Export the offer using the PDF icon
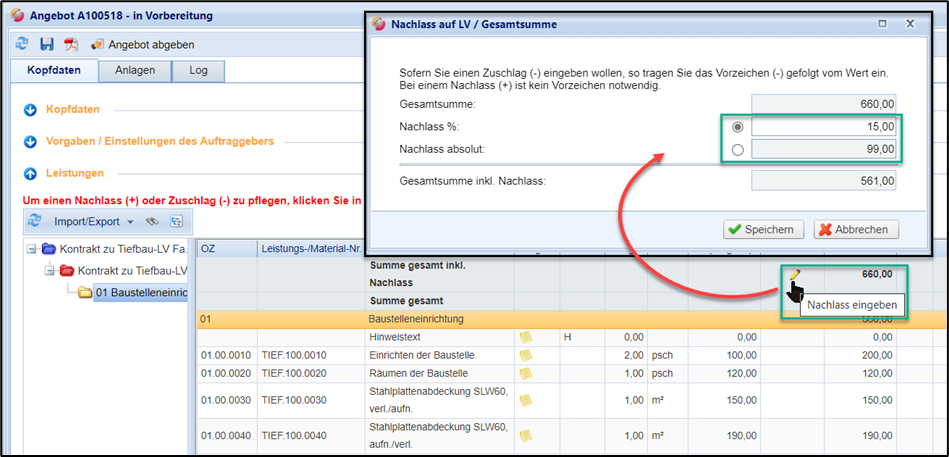 [x=71, y=44]
